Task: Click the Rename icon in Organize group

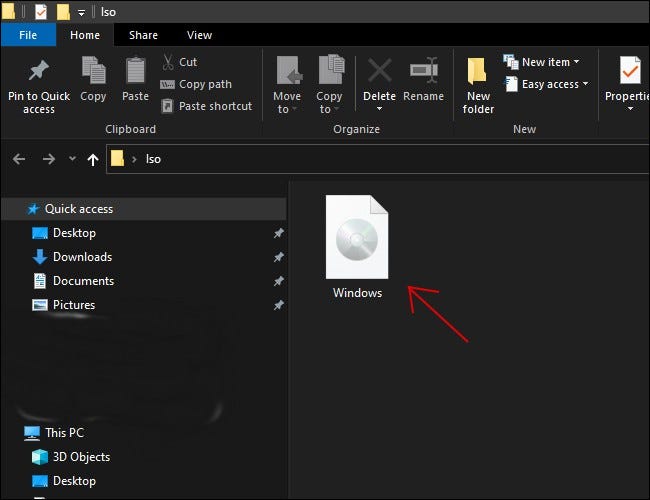Action: pos(423,72)
